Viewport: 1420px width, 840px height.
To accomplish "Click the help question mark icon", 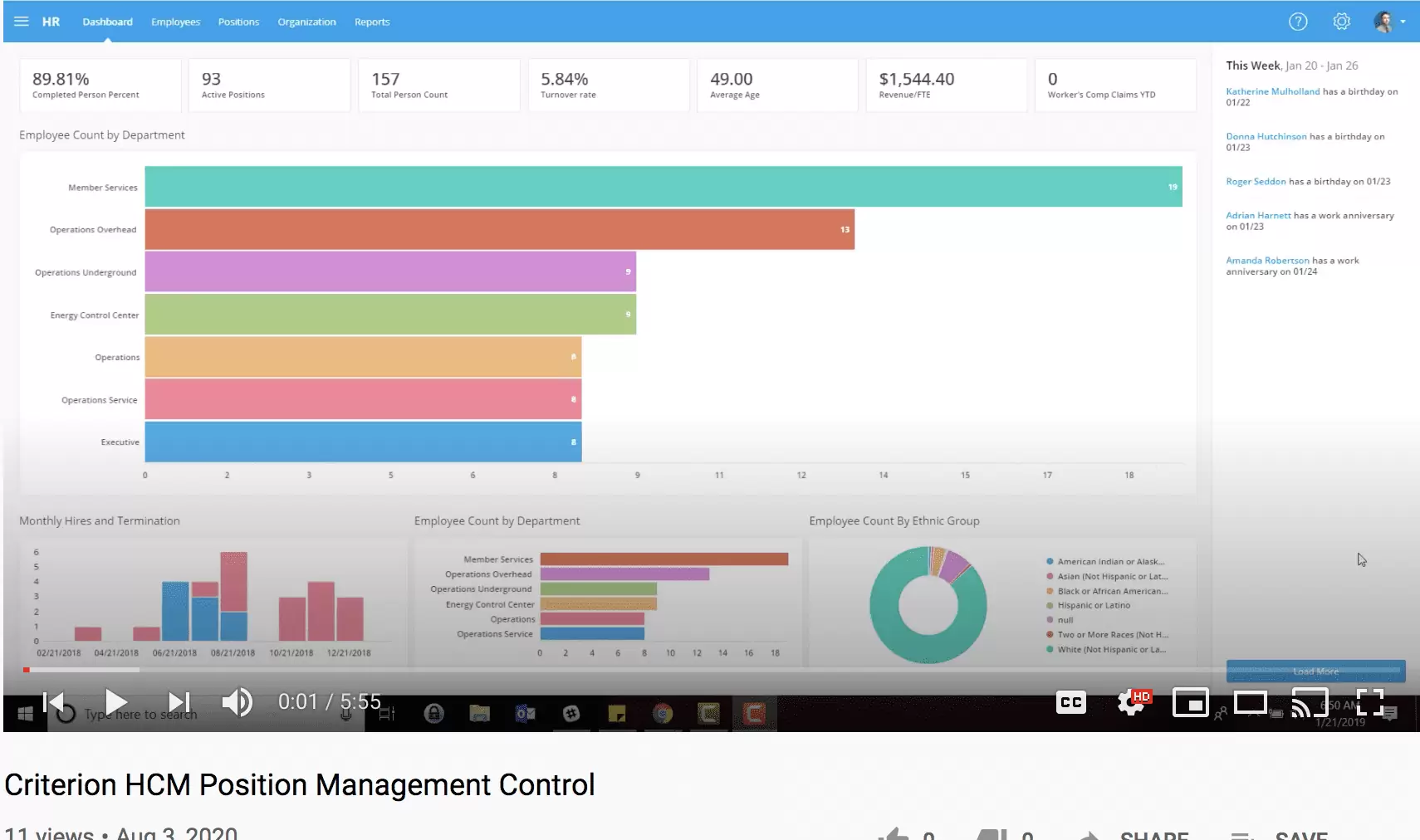I will click(1297, 22).
